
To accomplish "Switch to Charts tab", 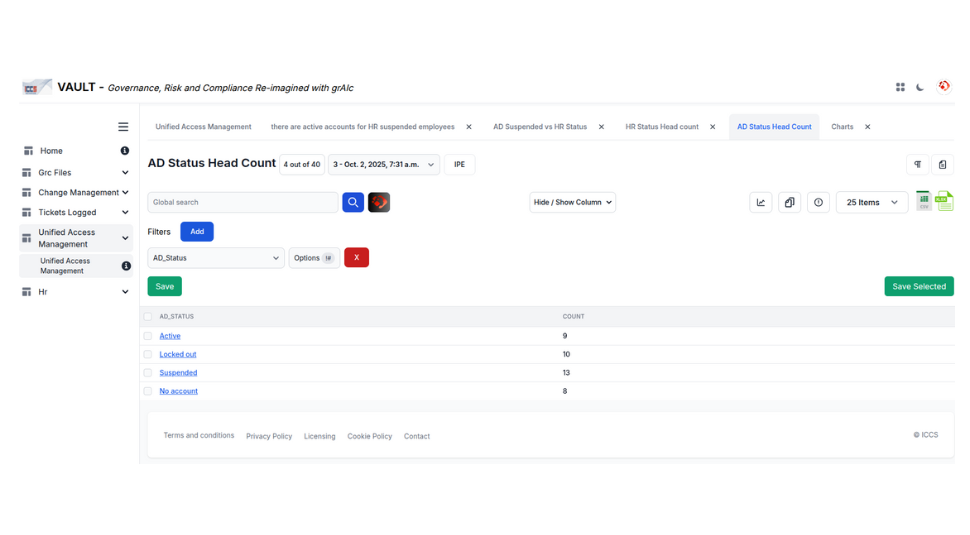I will pyautogui.click(x=842, y=127).
